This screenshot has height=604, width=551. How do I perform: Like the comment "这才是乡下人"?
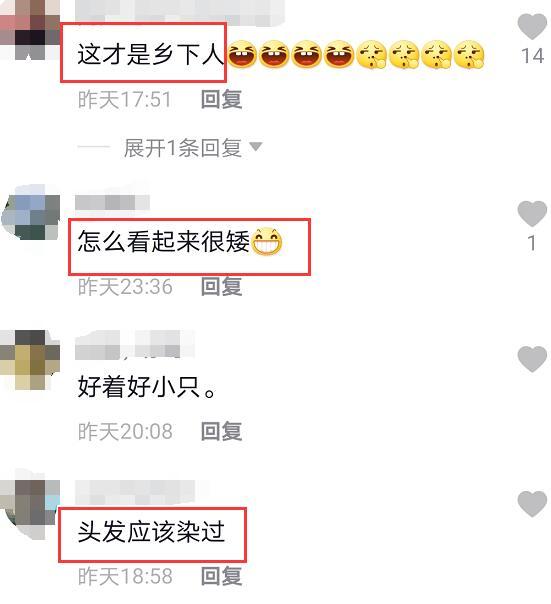[532, 26]
